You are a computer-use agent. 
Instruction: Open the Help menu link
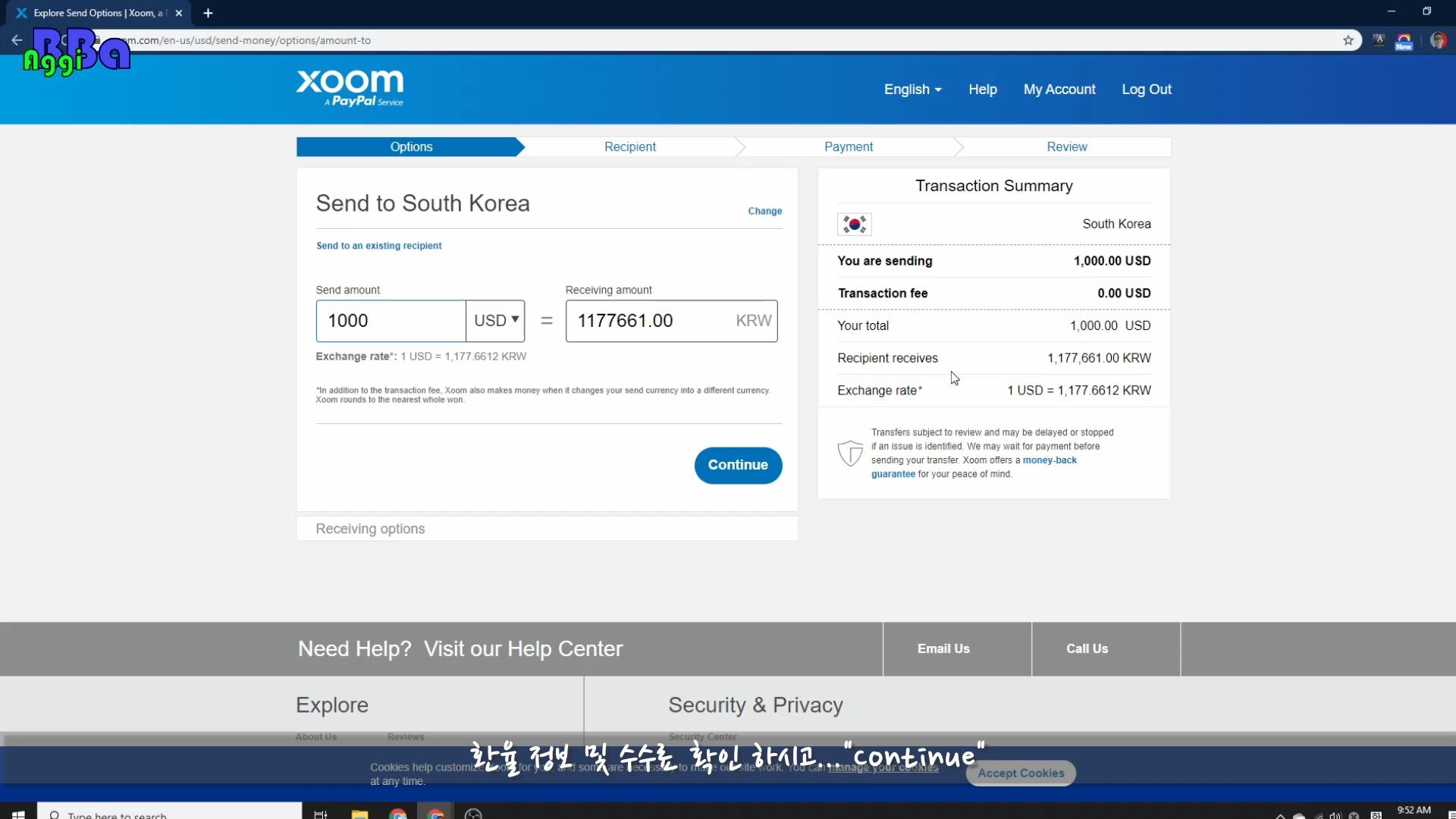point(982,89)
